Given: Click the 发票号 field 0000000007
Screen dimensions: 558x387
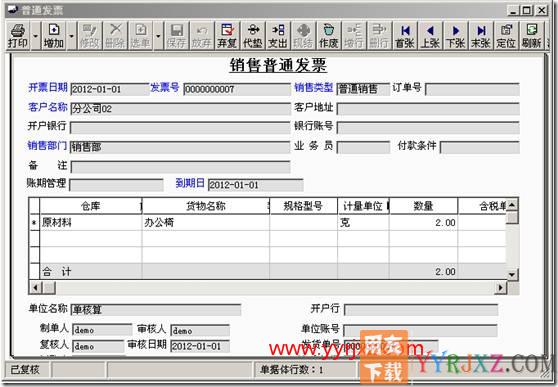Looking at the screenshot, I should [x=237, y=89].
